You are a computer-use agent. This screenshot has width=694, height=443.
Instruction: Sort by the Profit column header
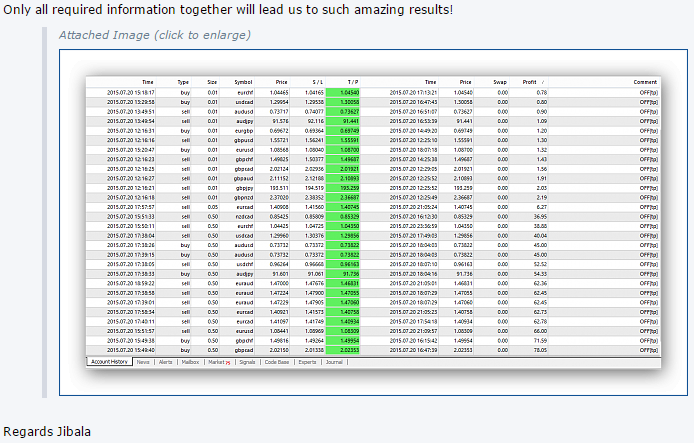(529, 82)
